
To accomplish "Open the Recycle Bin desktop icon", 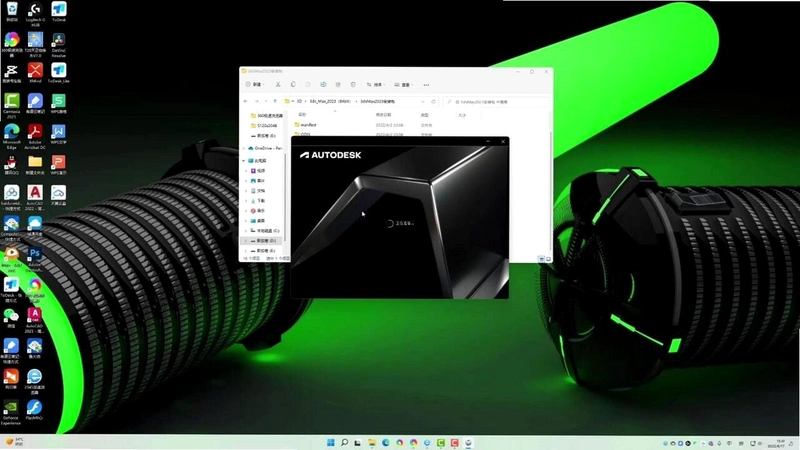I will click(x=11, y=11).
